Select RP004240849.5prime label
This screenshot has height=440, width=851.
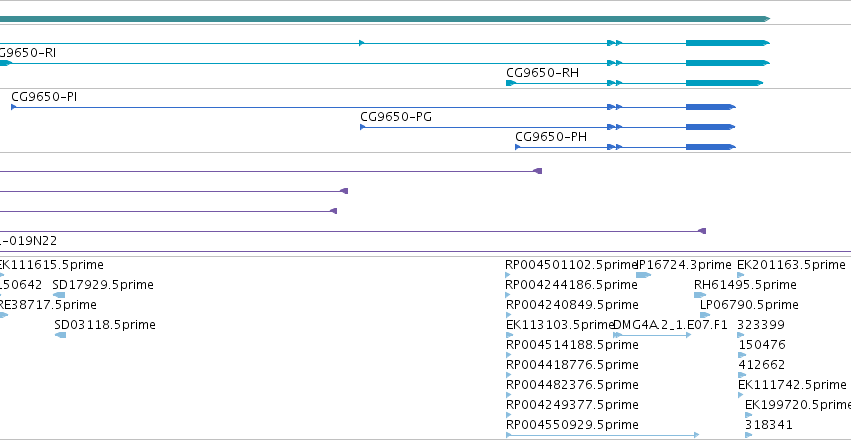click(x=572, y=305)
